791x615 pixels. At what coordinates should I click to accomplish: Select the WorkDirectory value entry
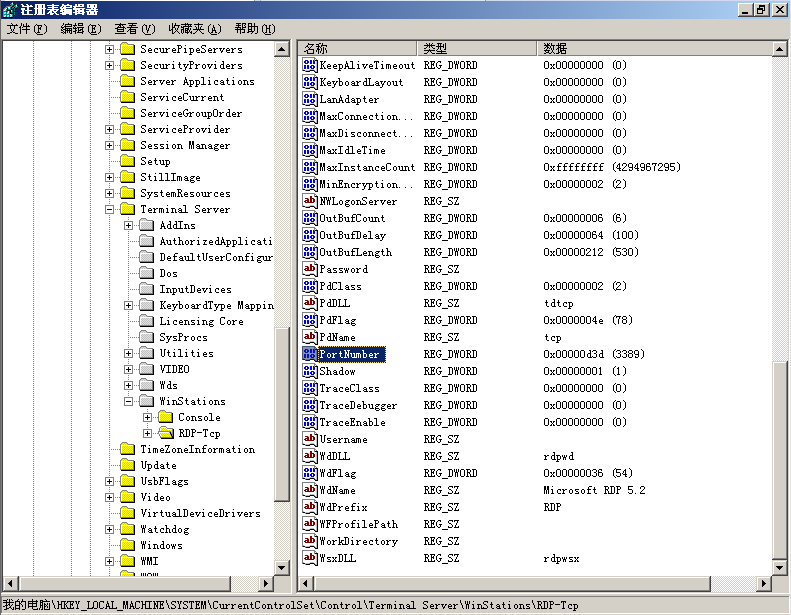358,541
